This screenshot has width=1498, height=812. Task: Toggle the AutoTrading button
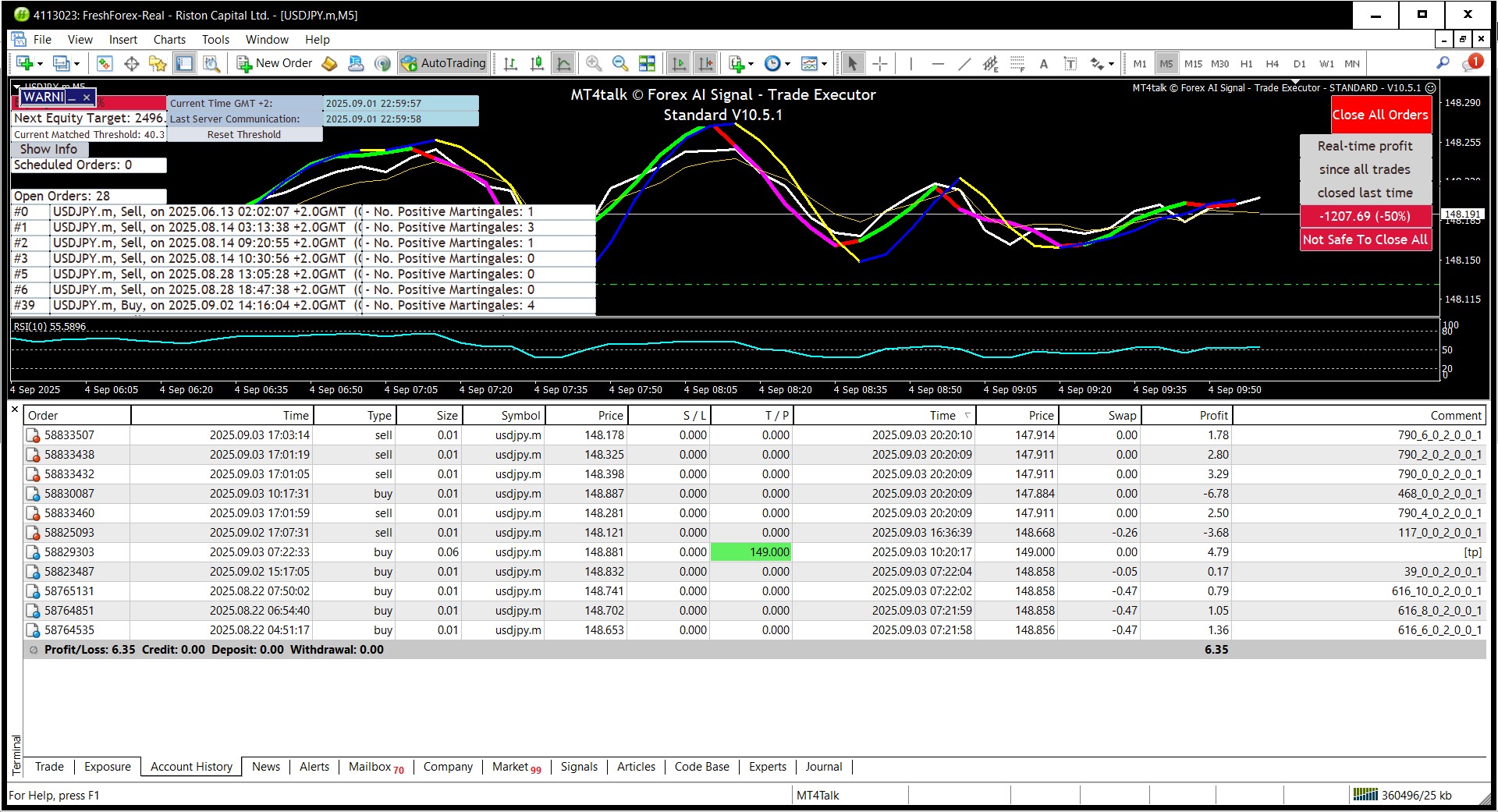[x=443, y=64]
